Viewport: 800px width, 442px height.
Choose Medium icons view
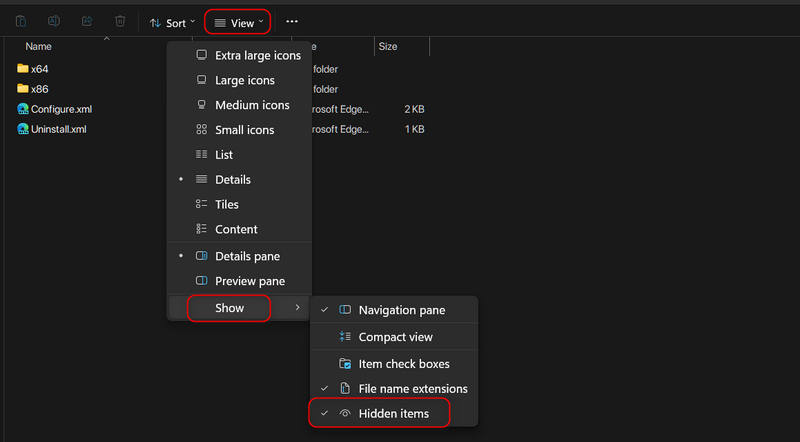tap(240, 105)
